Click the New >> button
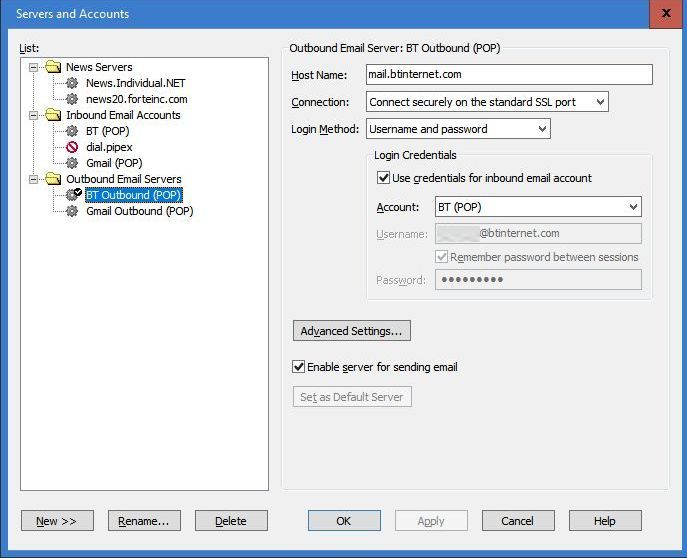Screen dimensions: 687x558 coord(57,521)
